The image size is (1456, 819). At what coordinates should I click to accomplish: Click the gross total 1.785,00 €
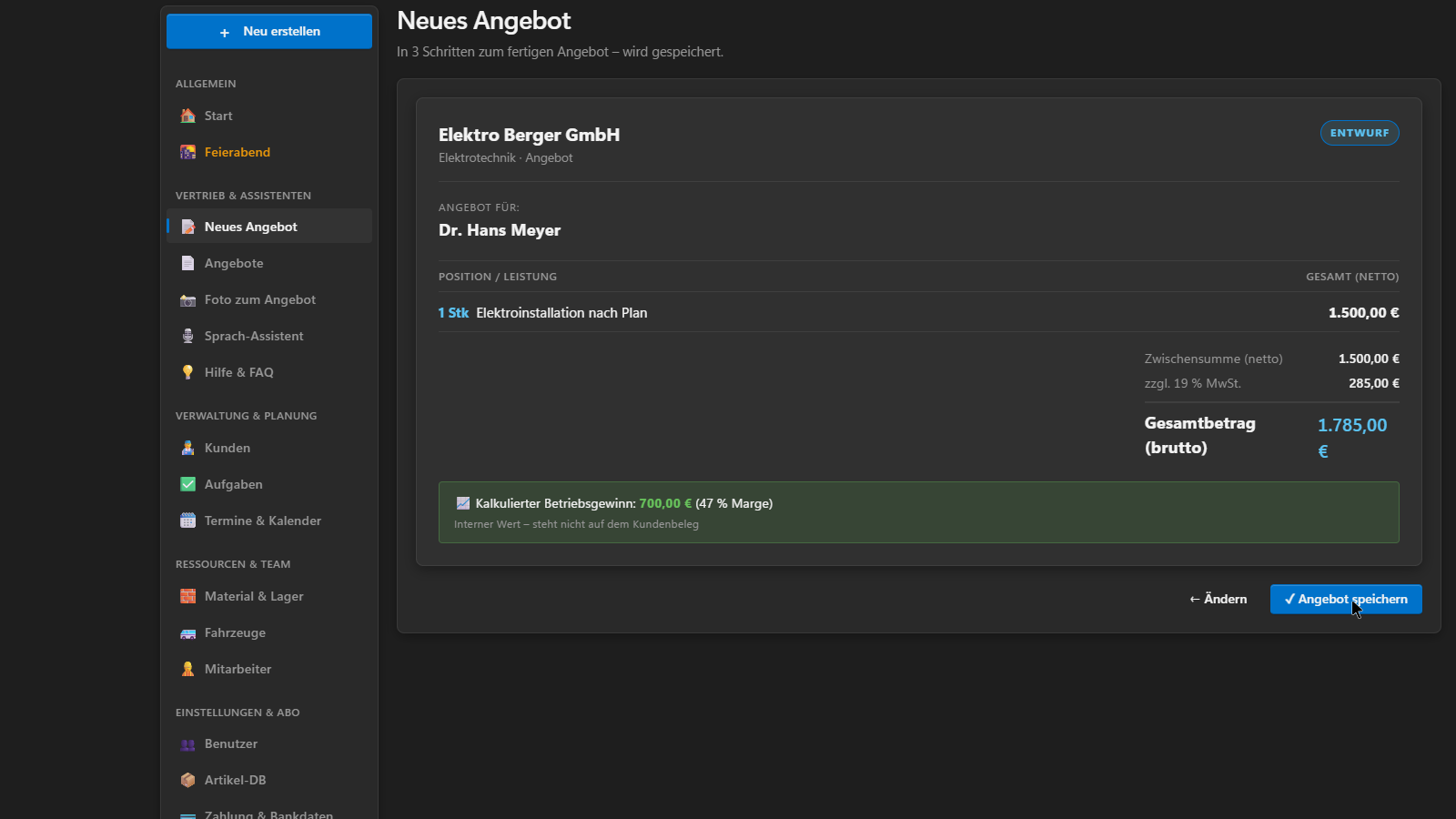1352,438
